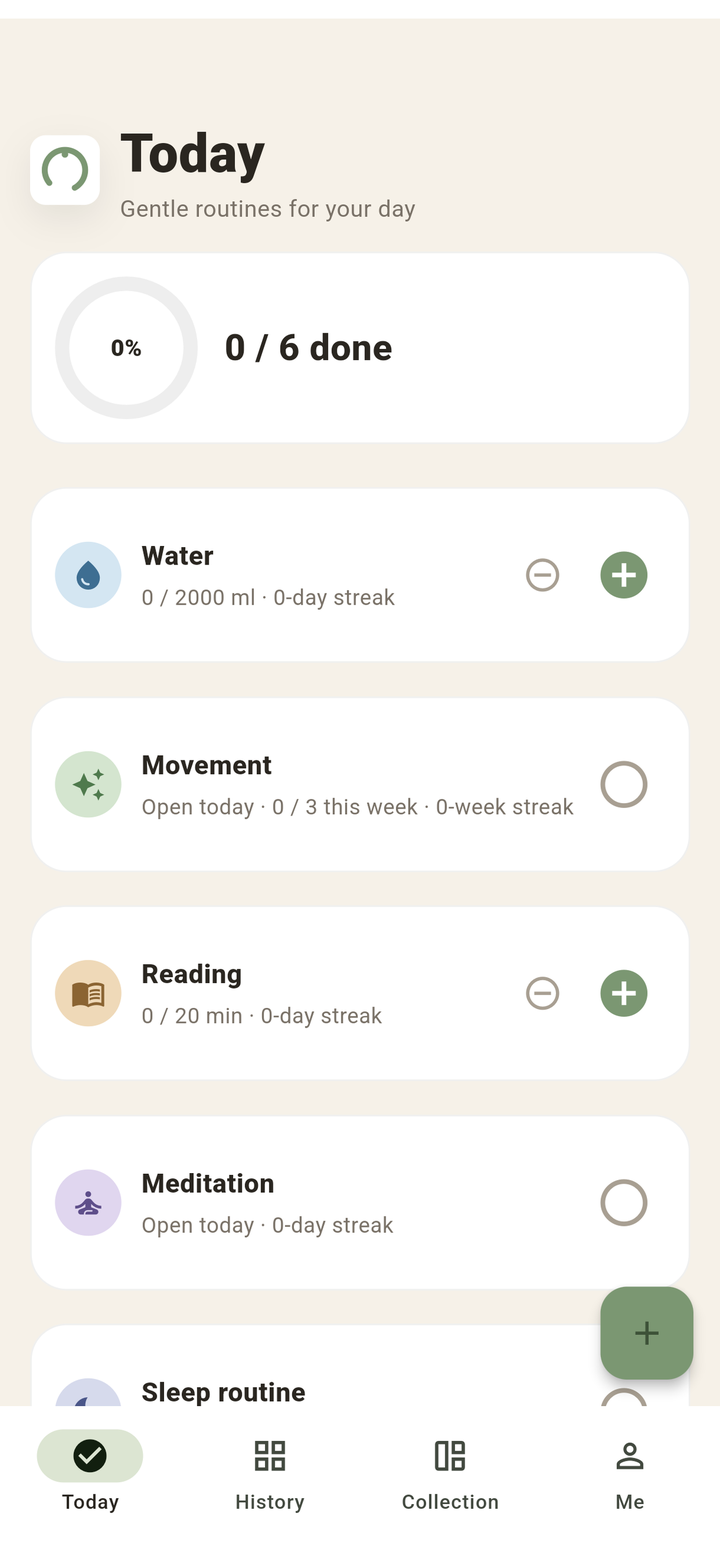Tap the green sparkle Movement icon
This screenshot has height=1558, width=720.
88,784
